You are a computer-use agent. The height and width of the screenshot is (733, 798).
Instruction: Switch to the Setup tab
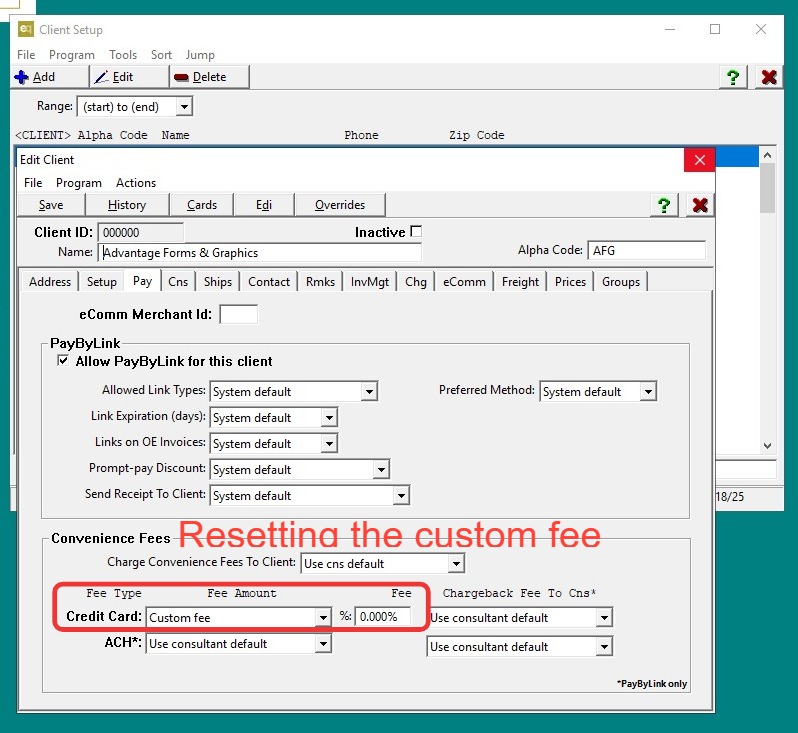pyautogui.click(x=102, y=281)
